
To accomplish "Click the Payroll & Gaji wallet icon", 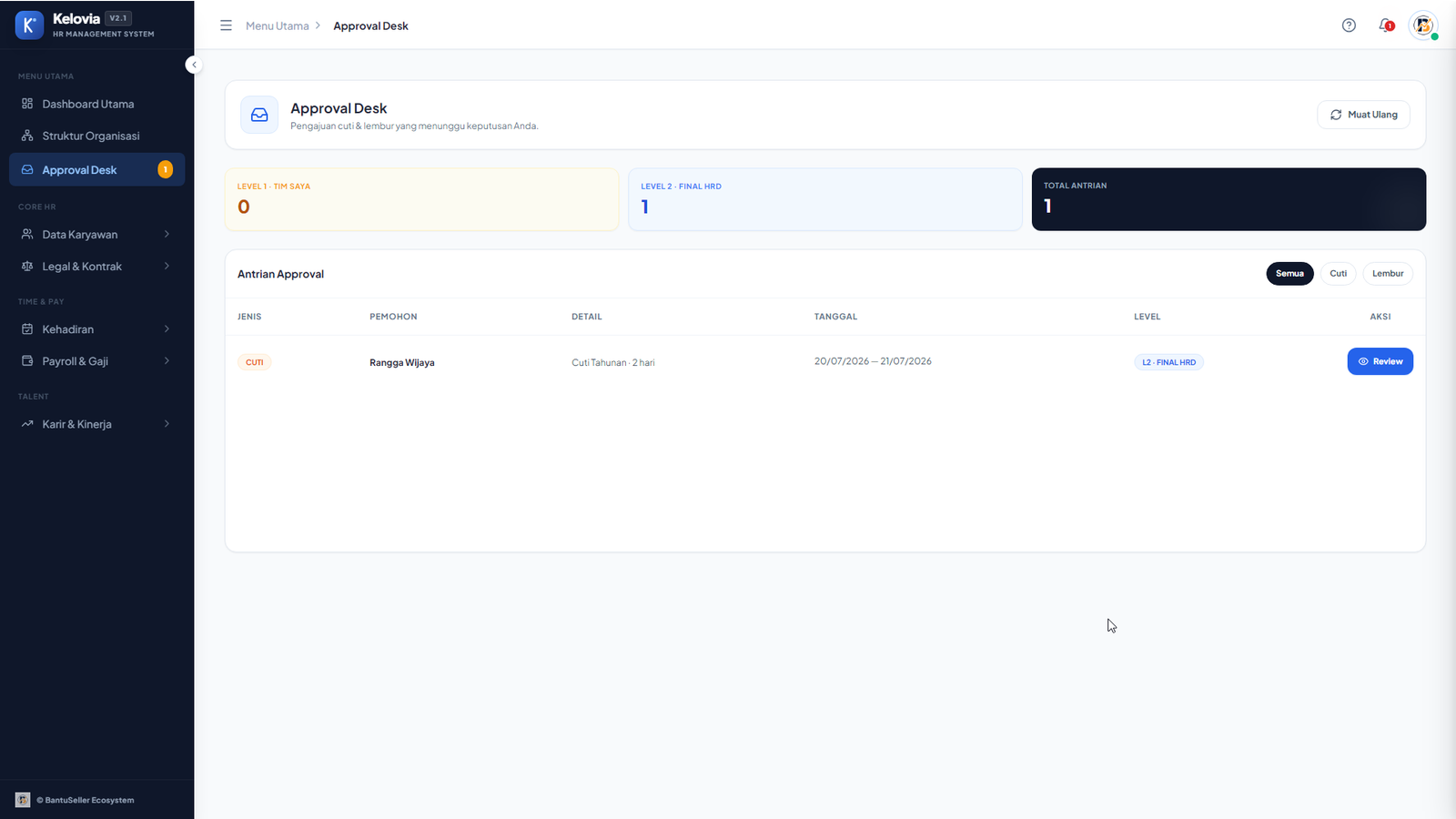I will point(27,360).
